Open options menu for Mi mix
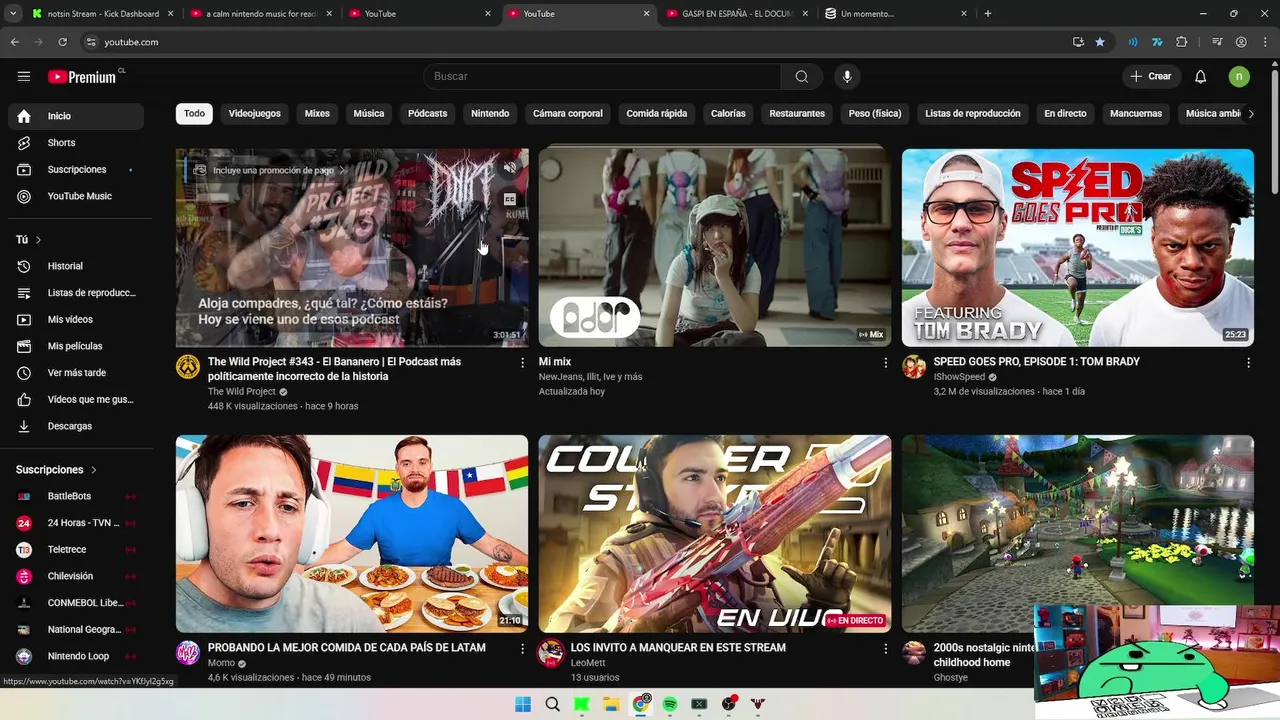1280x720 pixels. (x=885, y=363)
